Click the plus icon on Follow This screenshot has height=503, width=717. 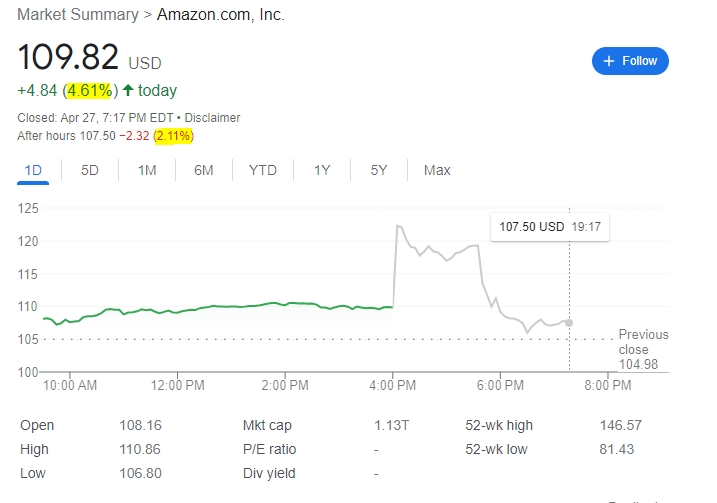[609, 61]
